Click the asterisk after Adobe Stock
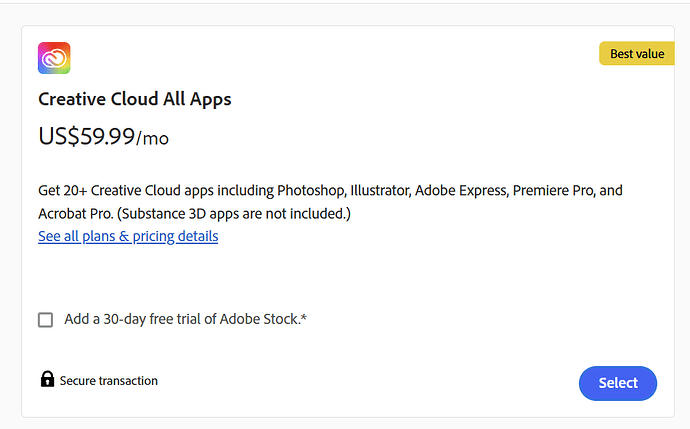The width and height of the screenshot is (690, 429). coord(304,317)
